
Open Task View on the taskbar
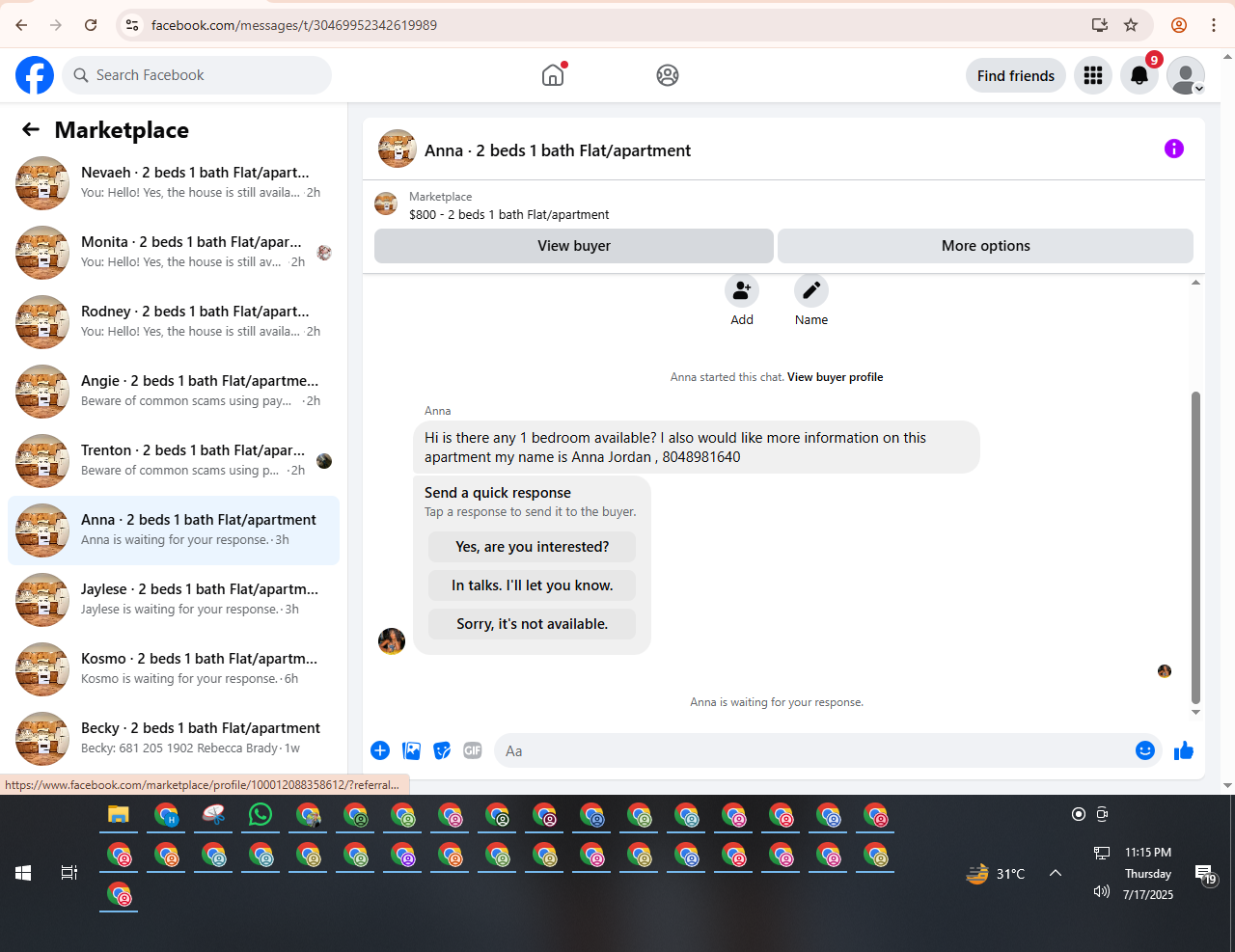(x=69, y=873)
